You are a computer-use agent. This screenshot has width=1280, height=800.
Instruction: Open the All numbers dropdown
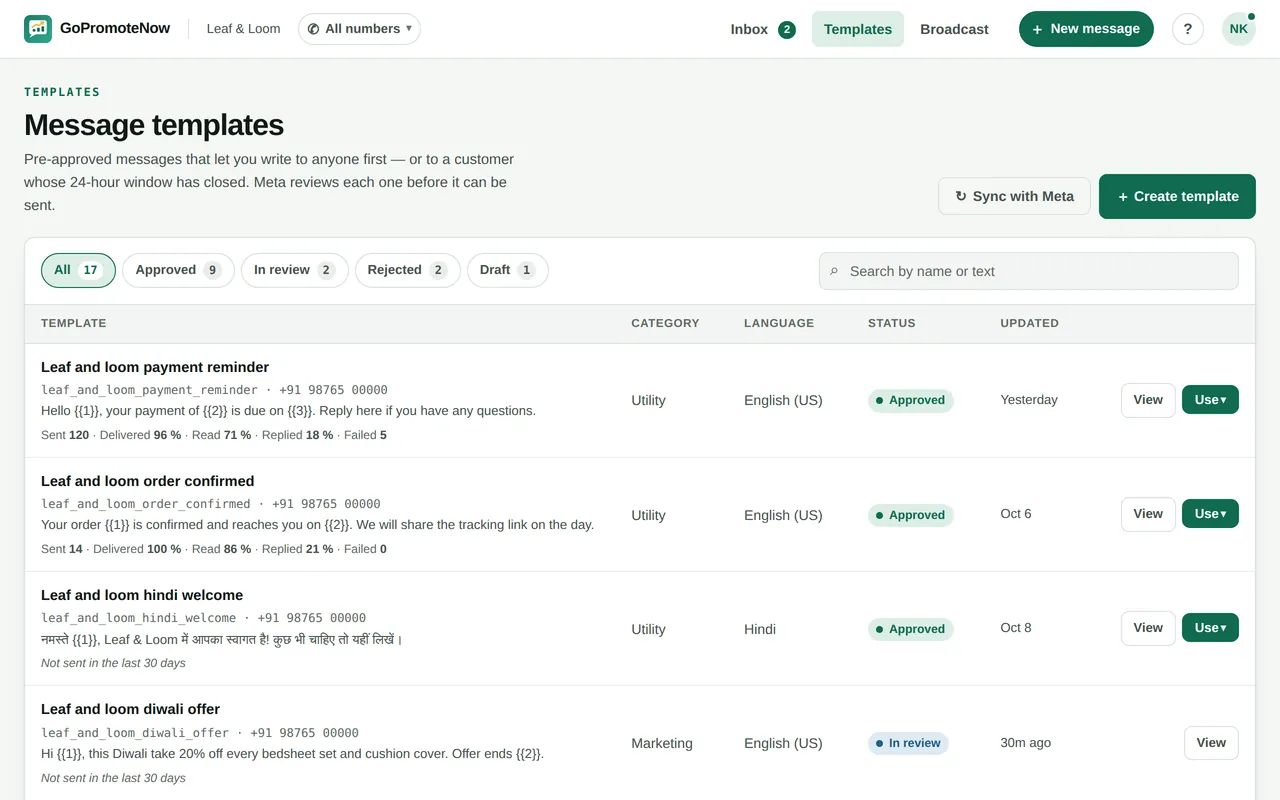point(359,29)
